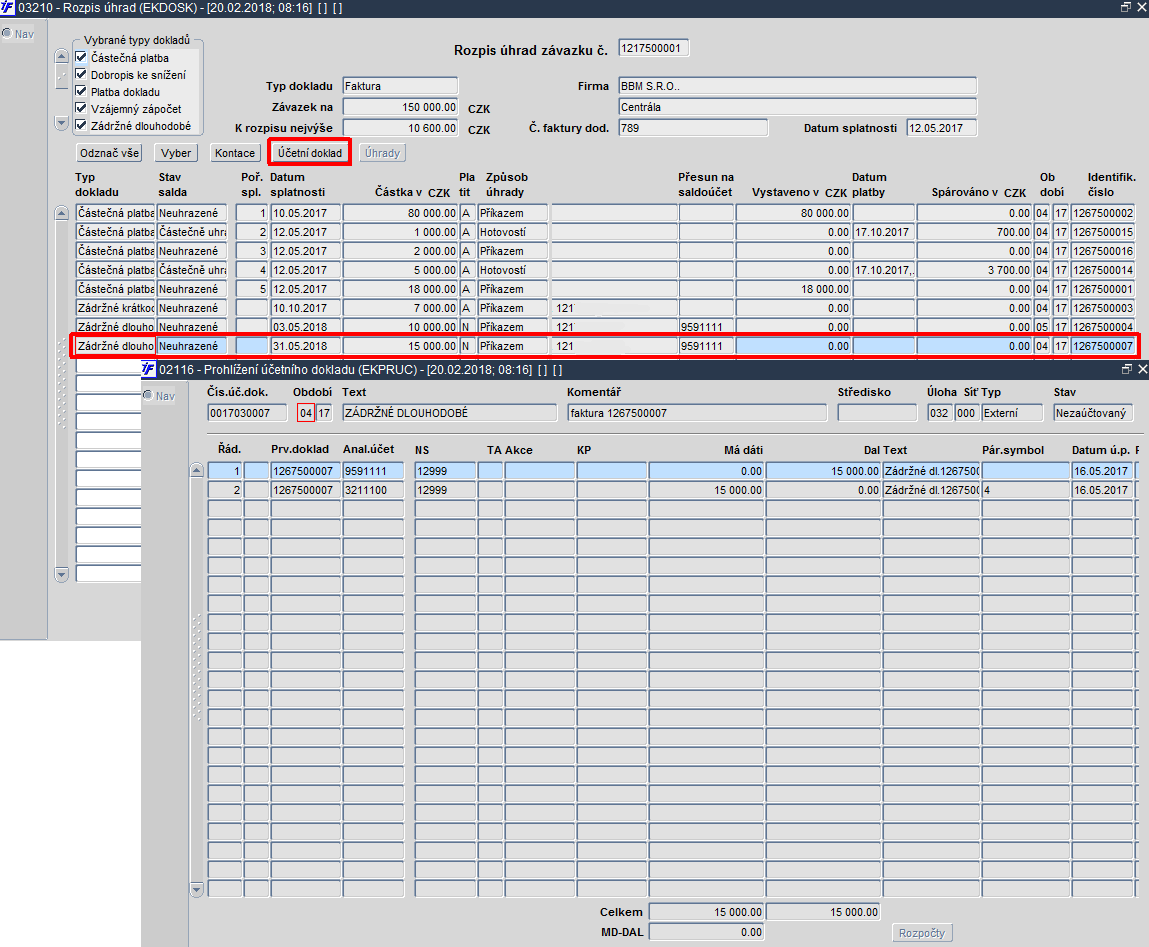This screenshot has height=947, width=1149.
Task: Select the 80 000.00 Částka cell
Action: 400,213
